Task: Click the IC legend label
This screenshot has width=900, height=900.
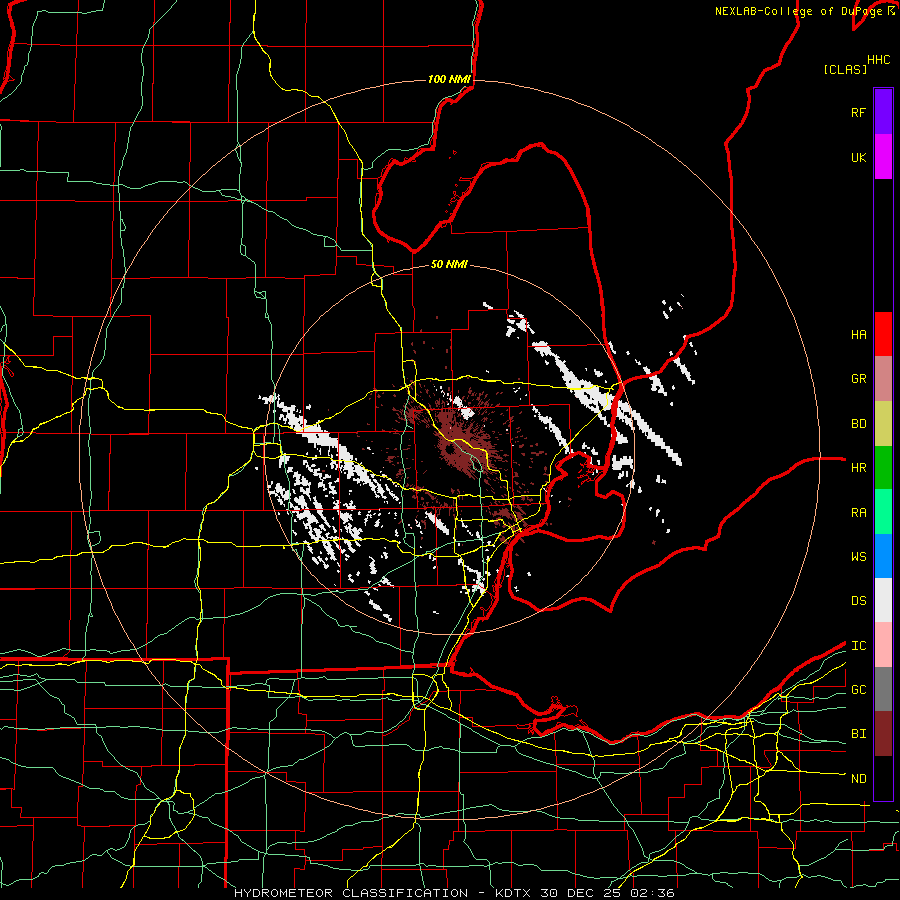Action: tap(858, 645)
